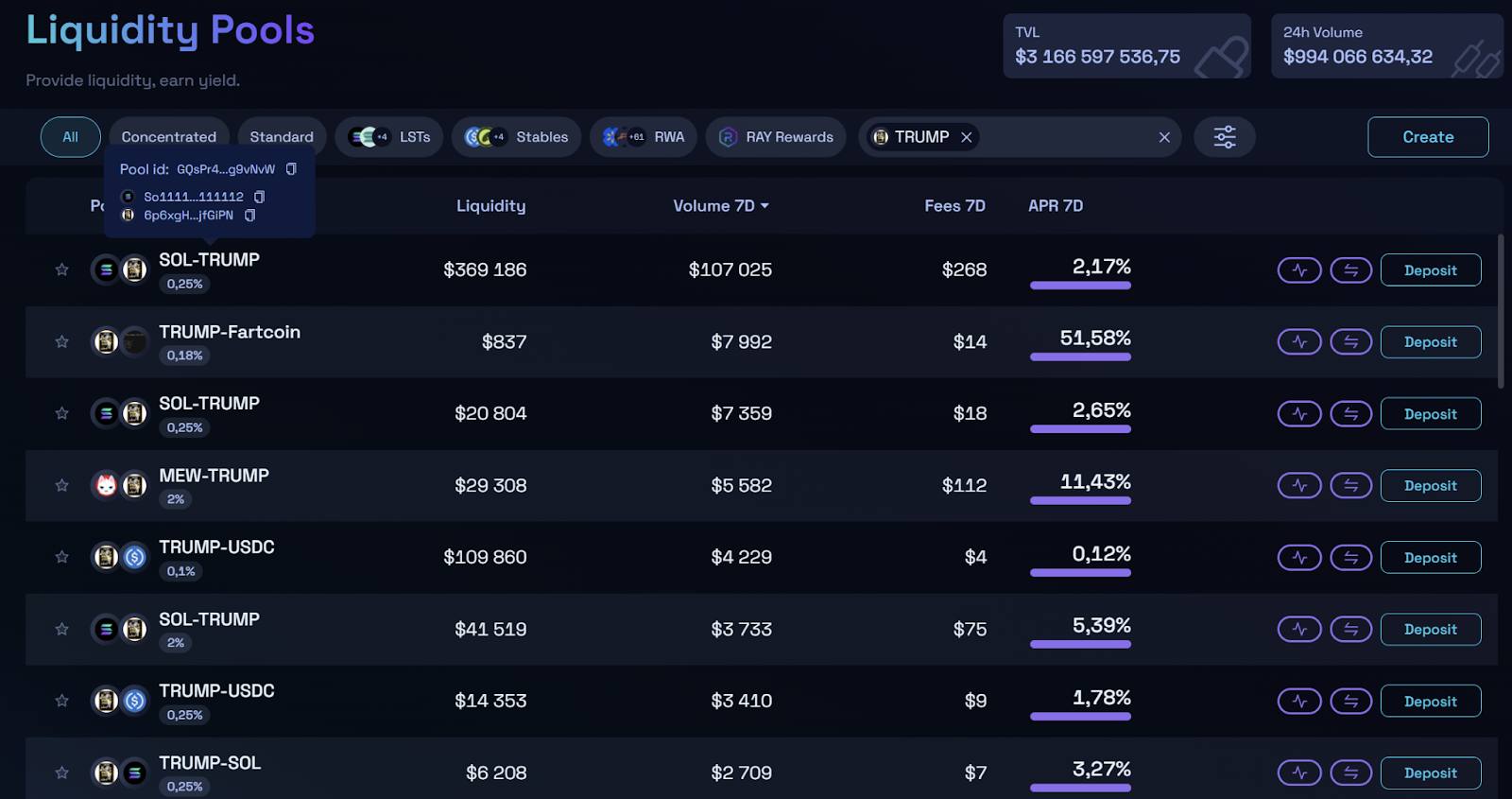
Task: Copy the 6p6xgH token address
Action: click(249, 216)
